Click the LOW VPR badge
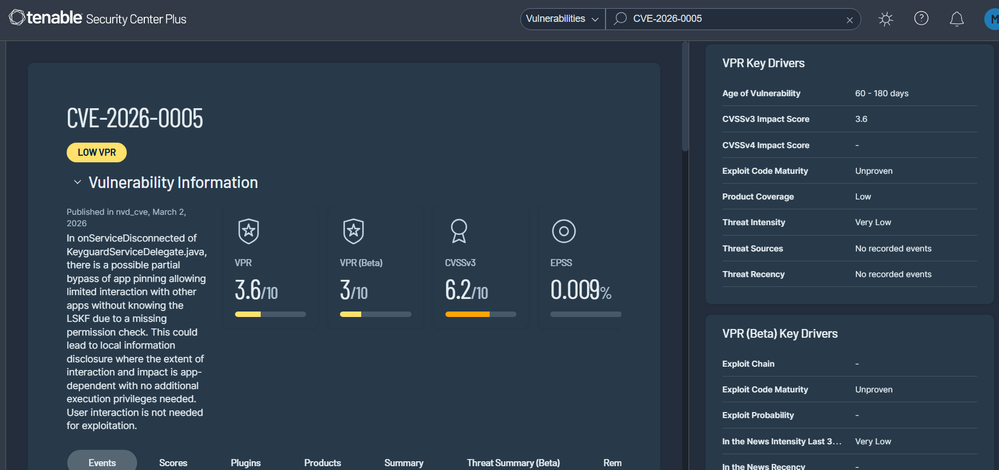999x470 pixels. pos(97,153)
